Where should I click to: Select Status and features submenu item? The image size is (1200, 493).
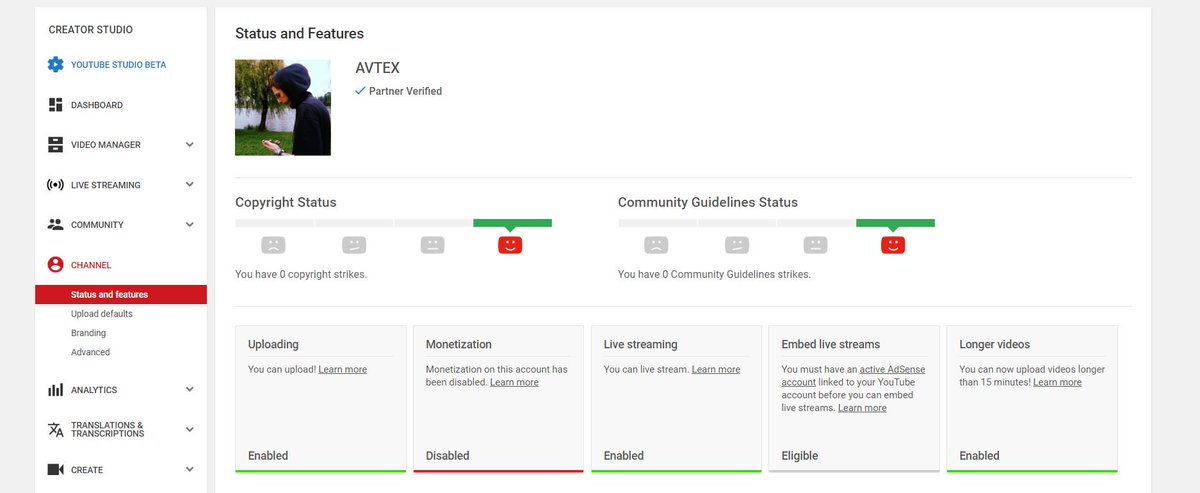click(x=121, y=295)
